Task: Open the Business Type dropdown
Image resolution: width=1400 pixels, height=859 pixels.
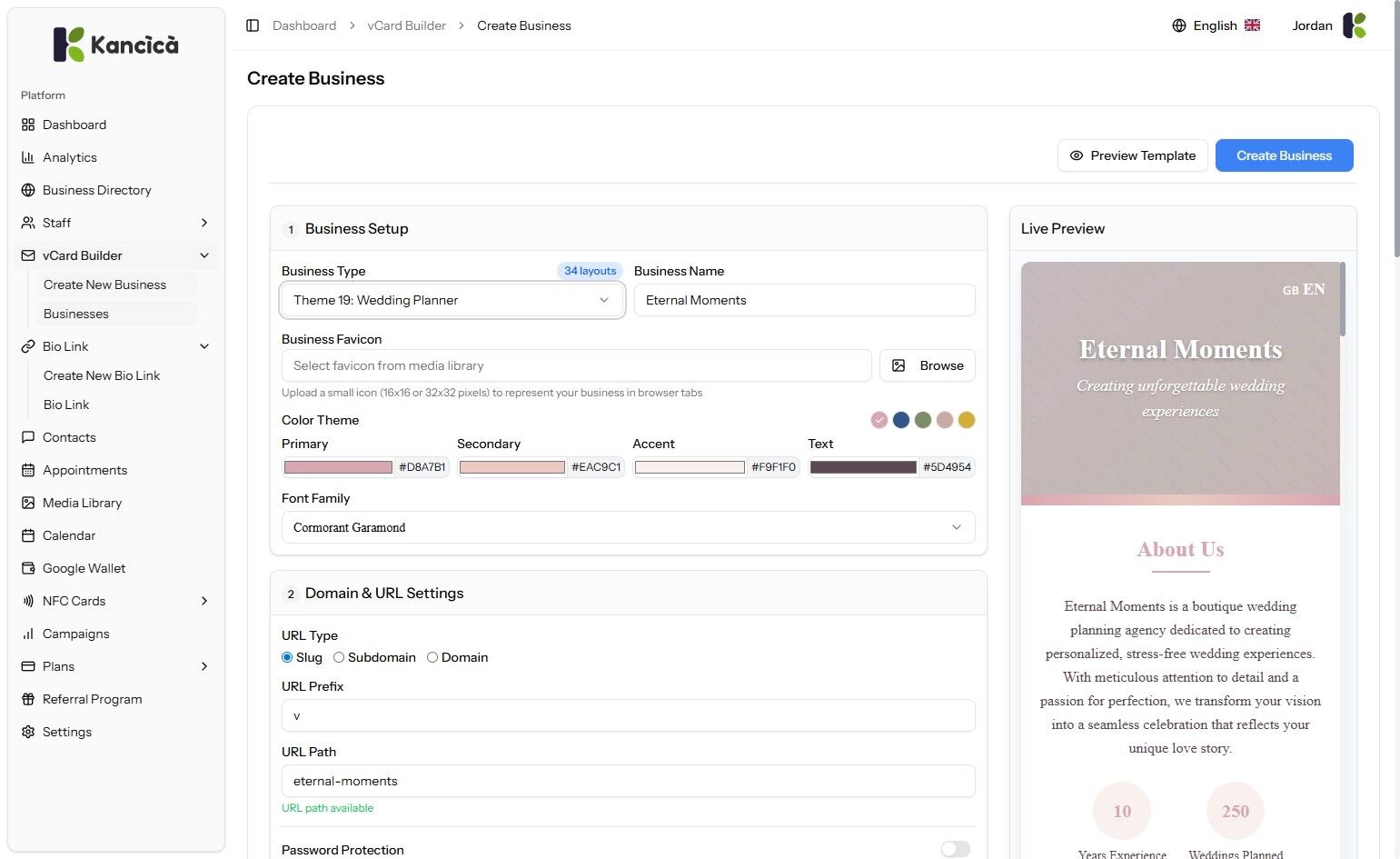Action: pyautogui.click(x=452, y=300)
